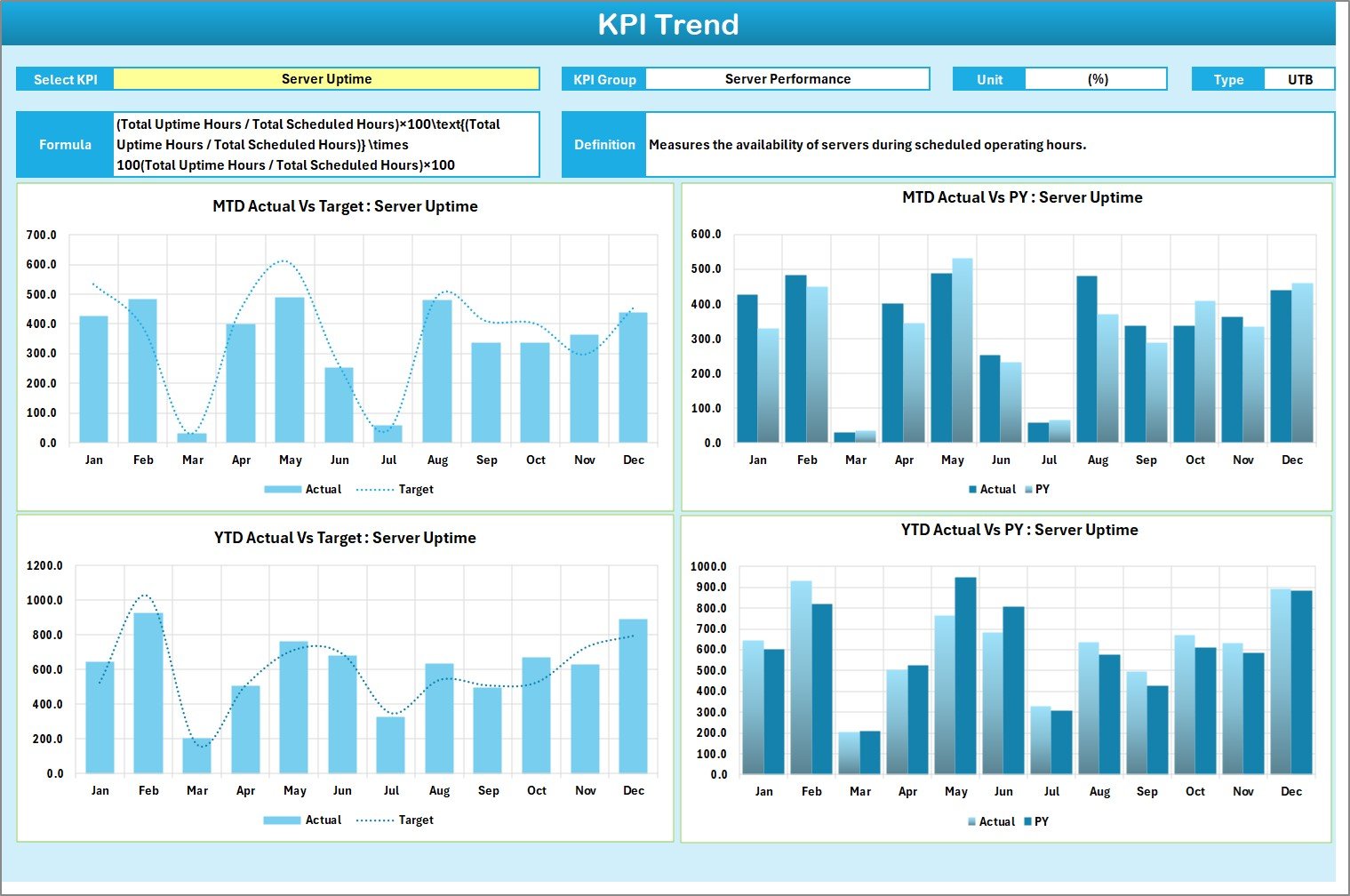This screenshot has height=896, width=1350.
Task: Select the Formula text box
Action: (x=327, y=144)
